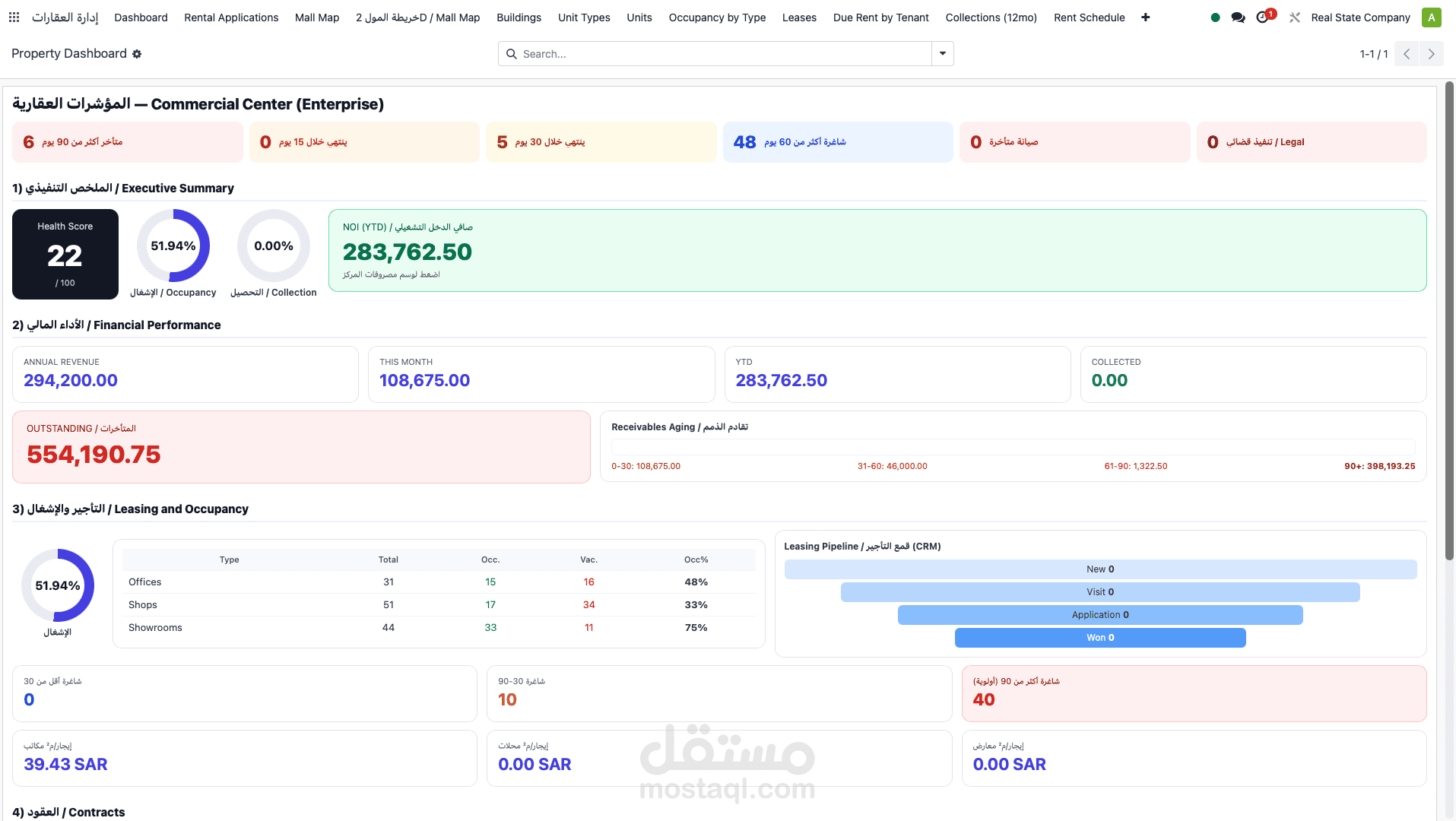
Task: Click the Annual Revenue 294,200.00 card
Action: (x=186, y=374)
